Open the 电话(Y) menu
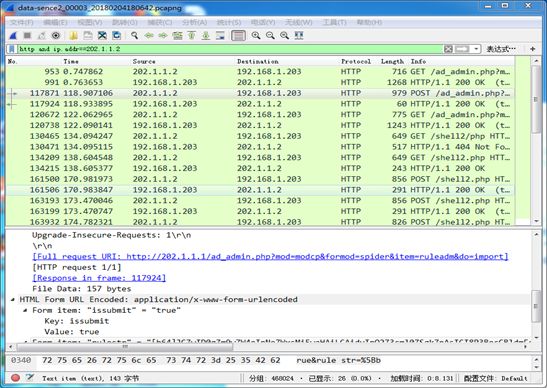 coord(263,22)
